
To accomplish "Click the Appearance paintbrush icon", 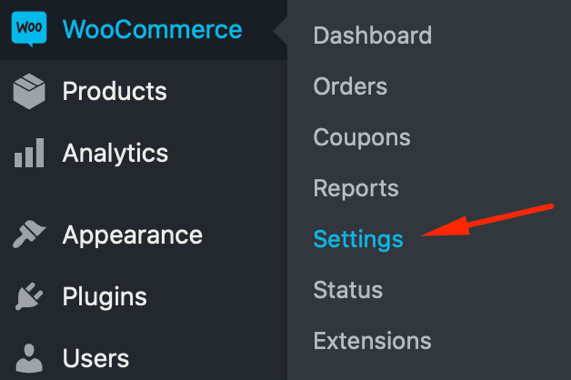I will click(29, 234).
